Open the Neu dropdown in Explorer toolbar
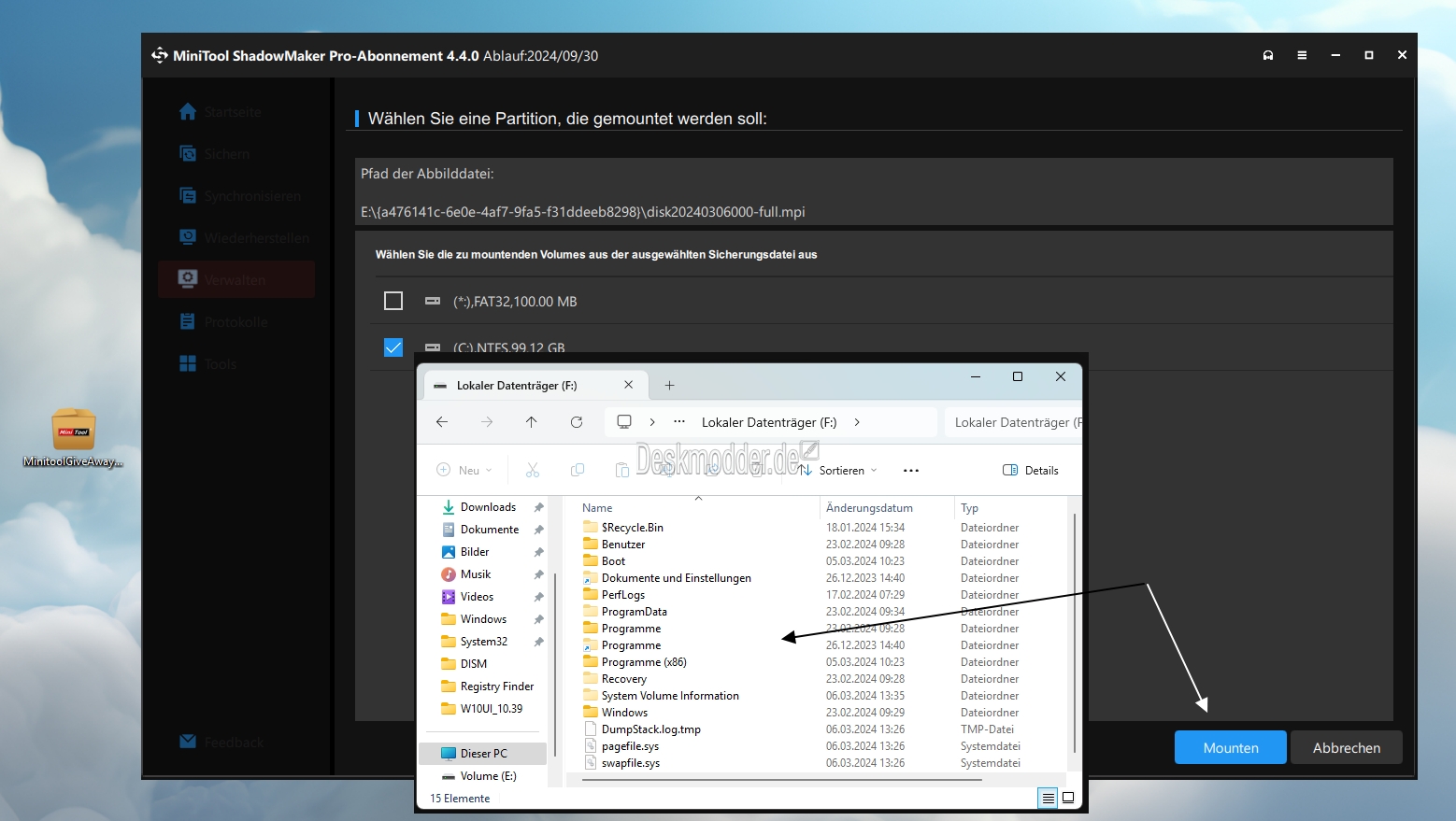Screen dimensions: 1456x821 [x=464, y=470]
